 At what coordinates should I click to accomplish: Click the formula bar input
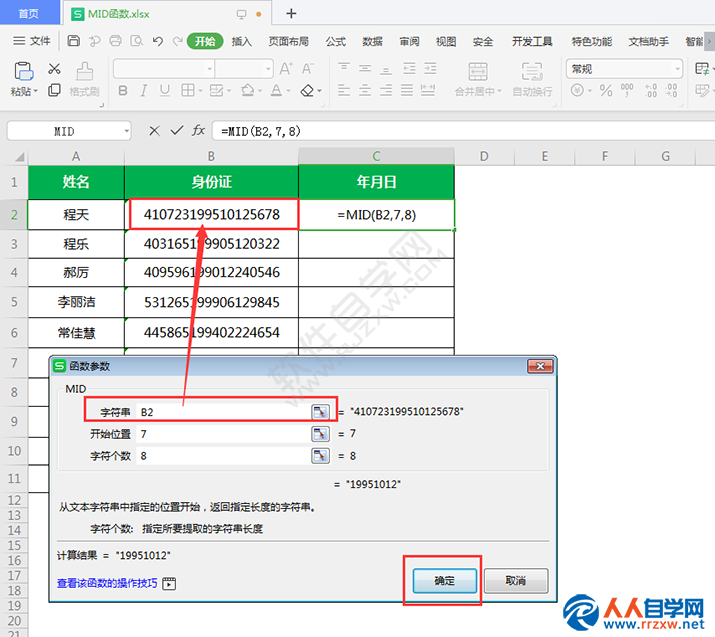click(x=463, y=131)
